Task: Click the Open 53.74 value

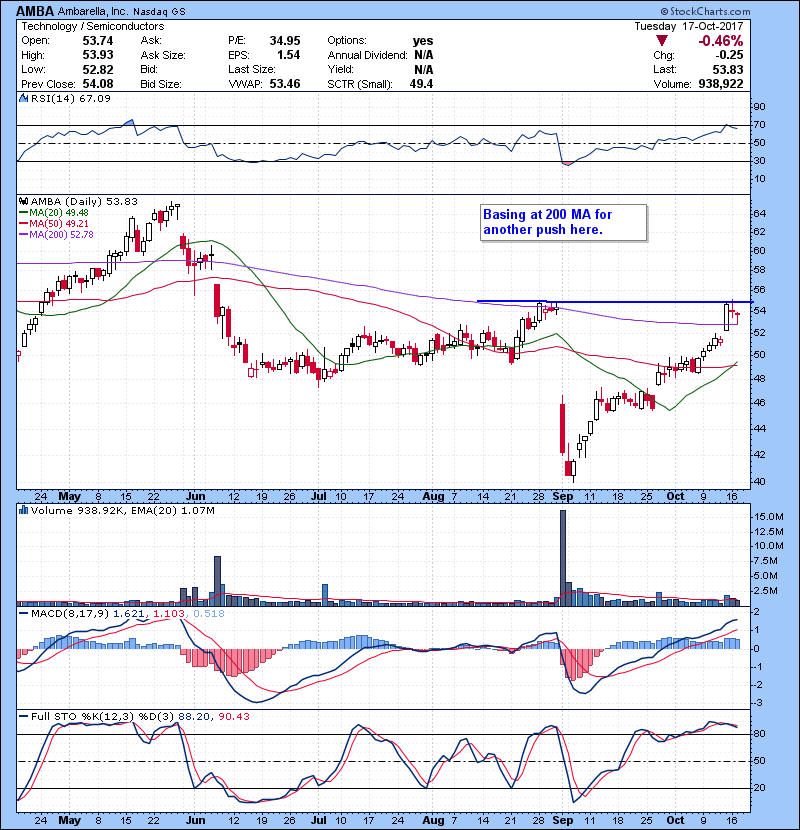Action: coord(98,41)
